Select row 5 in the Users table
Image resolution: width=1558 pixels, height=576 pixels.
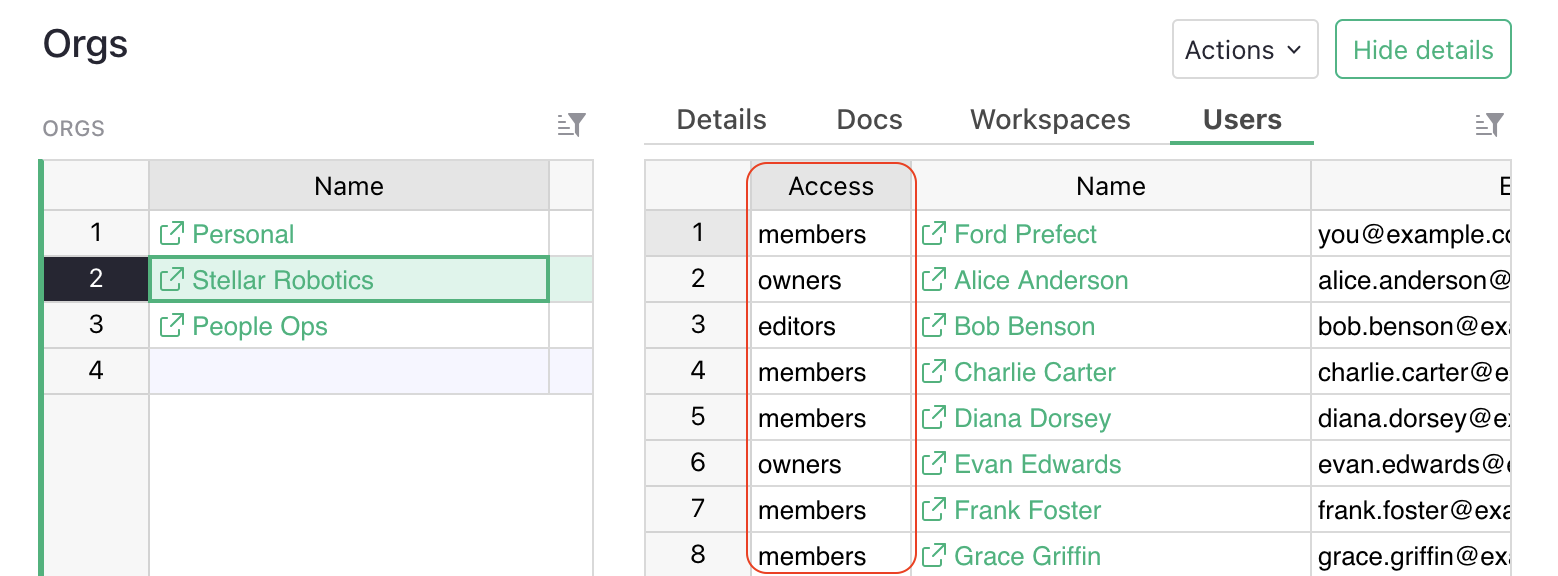pos(696,417)
